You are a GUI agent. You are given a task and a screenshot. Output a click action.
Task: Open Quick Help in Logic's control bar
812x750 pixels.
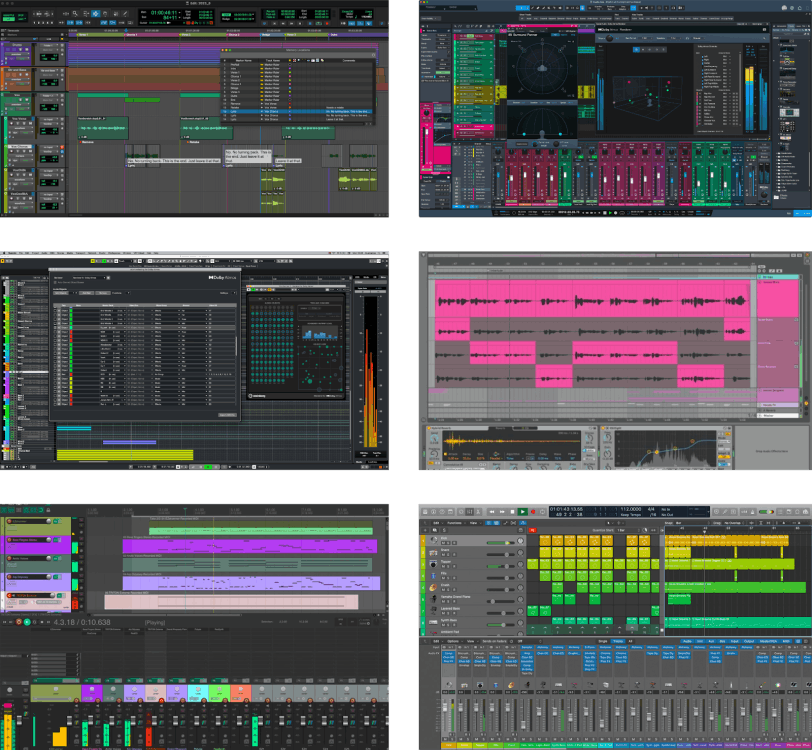442,512
